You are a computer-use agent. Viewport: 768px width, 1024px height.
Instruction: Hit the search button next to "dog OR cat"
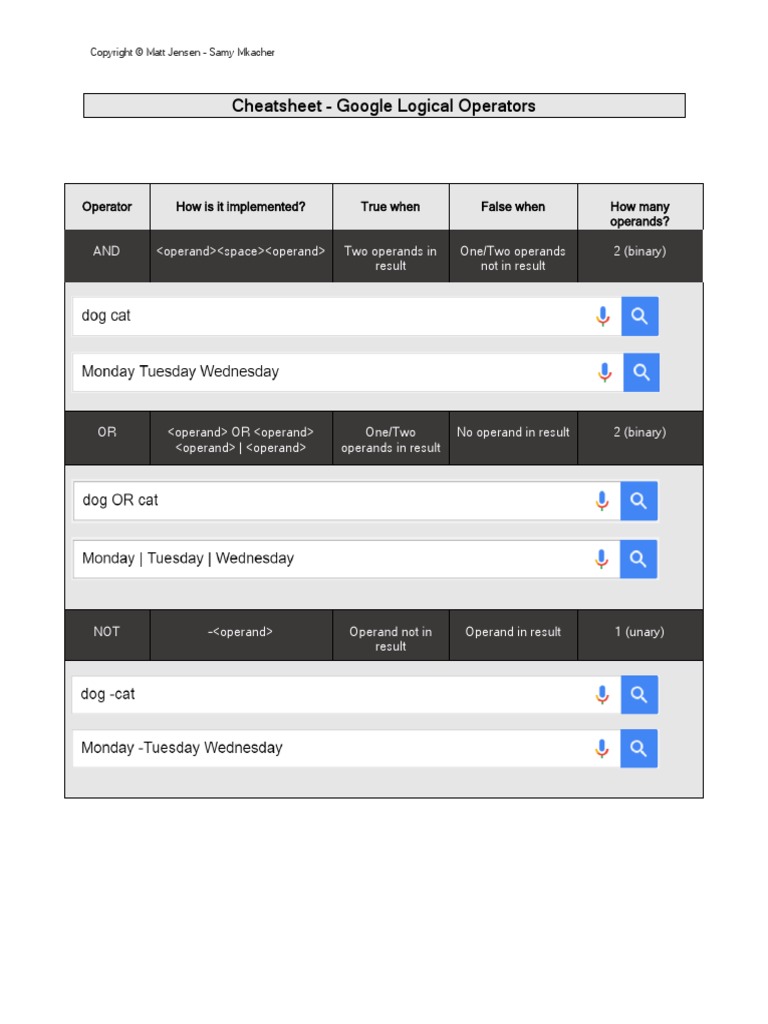(639, 500)
